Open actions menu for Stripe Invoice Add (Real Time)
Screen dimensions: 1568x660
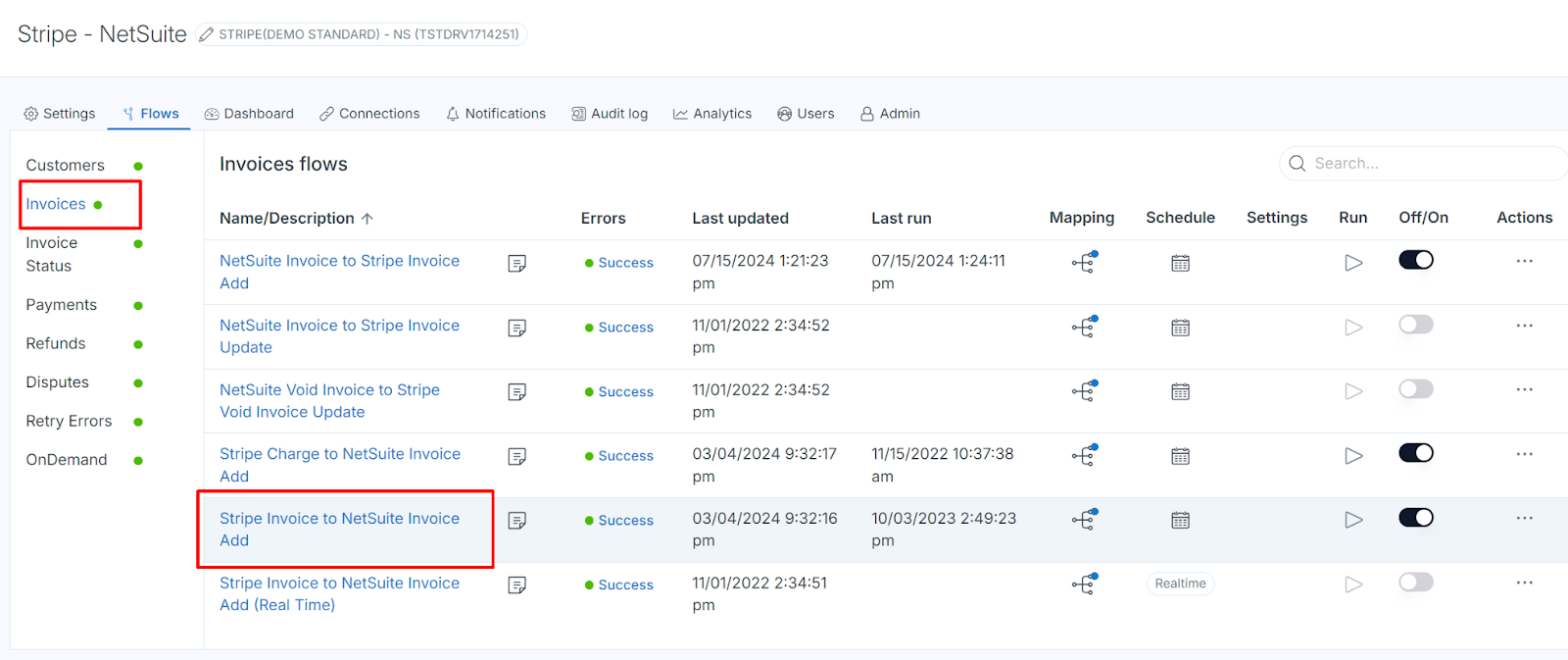point(1524,583)
